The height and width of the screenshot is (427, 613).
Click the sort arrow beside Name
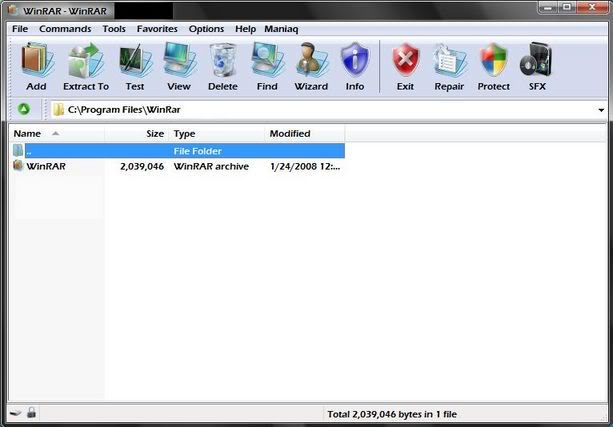coord(56,133)
